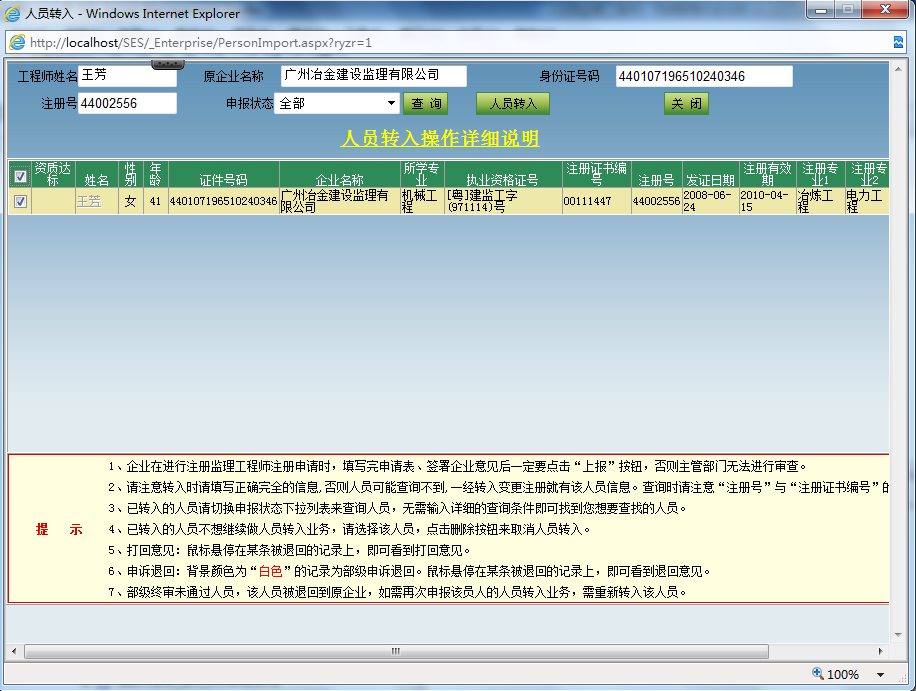Click the 证件号码 column header
916x691 pixels.
pos(223,180)
